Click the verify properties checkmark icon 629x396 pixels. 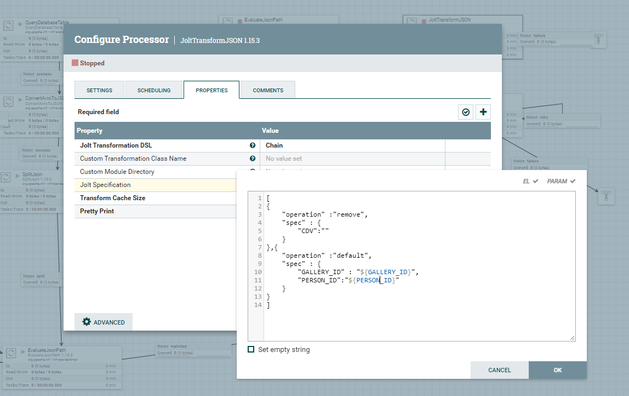click(466, 112)
